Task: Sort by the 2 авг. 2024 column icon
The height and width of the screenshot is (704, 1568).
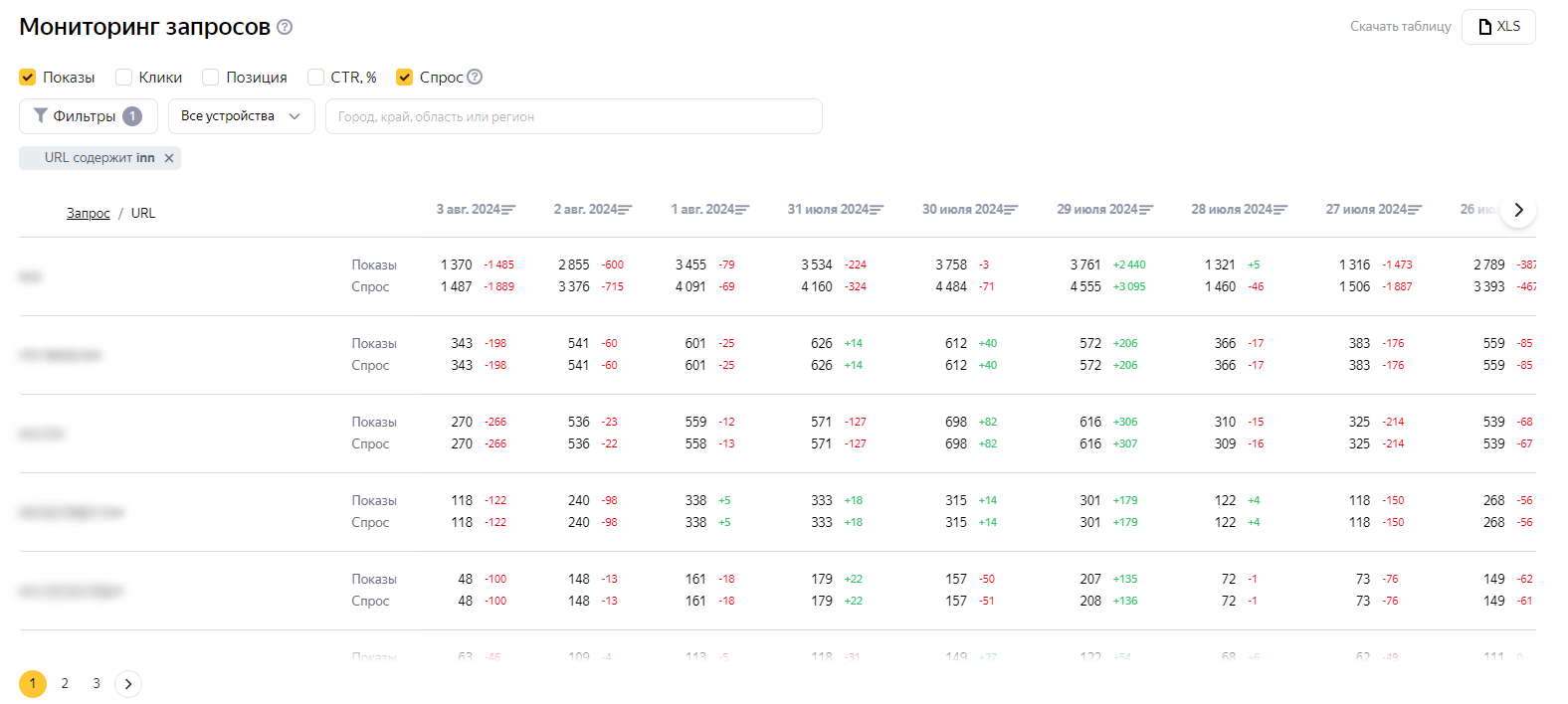Action: 625,210
